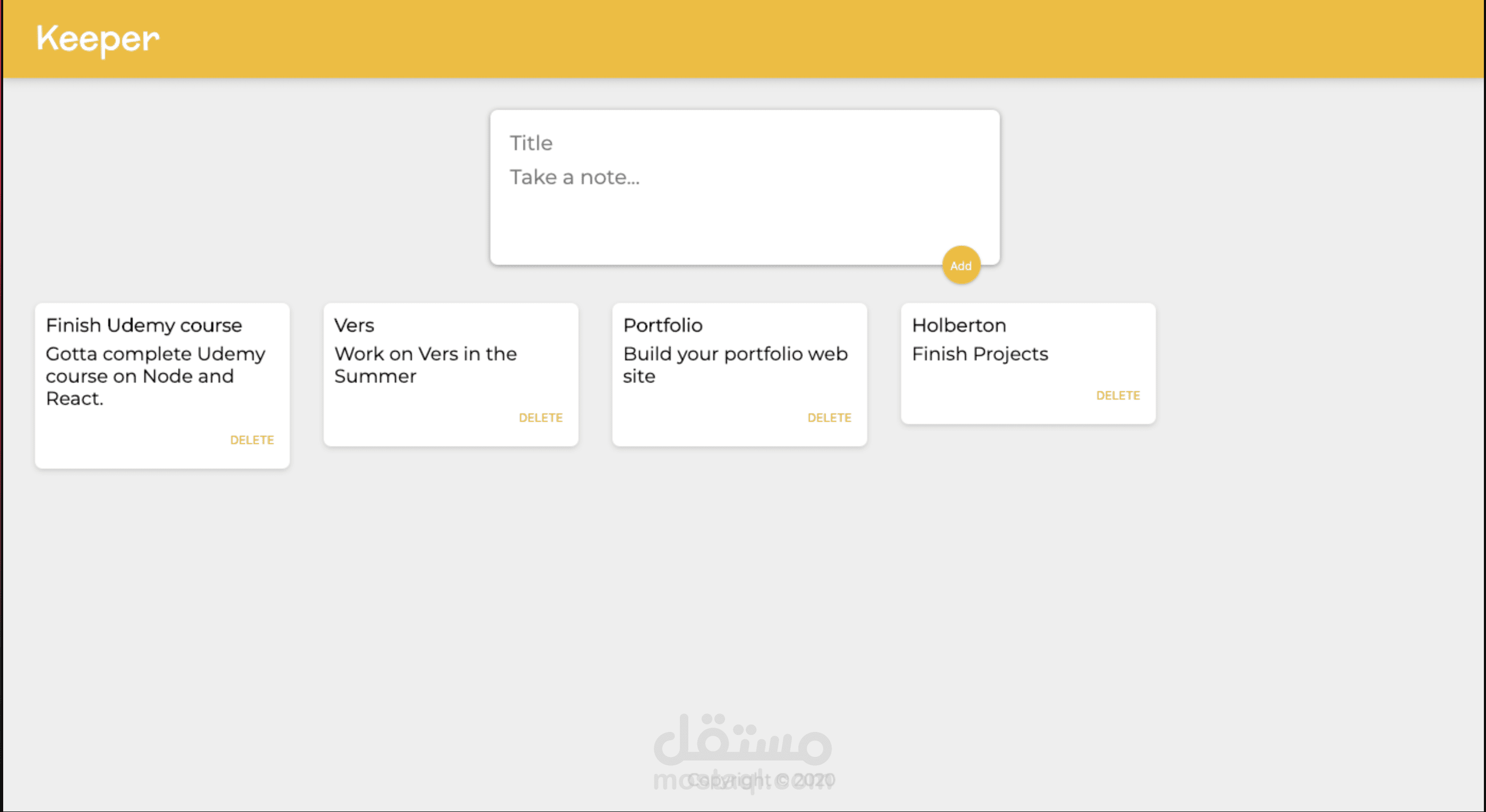Click the Build your portfolio web site text

tap(735, 365)
